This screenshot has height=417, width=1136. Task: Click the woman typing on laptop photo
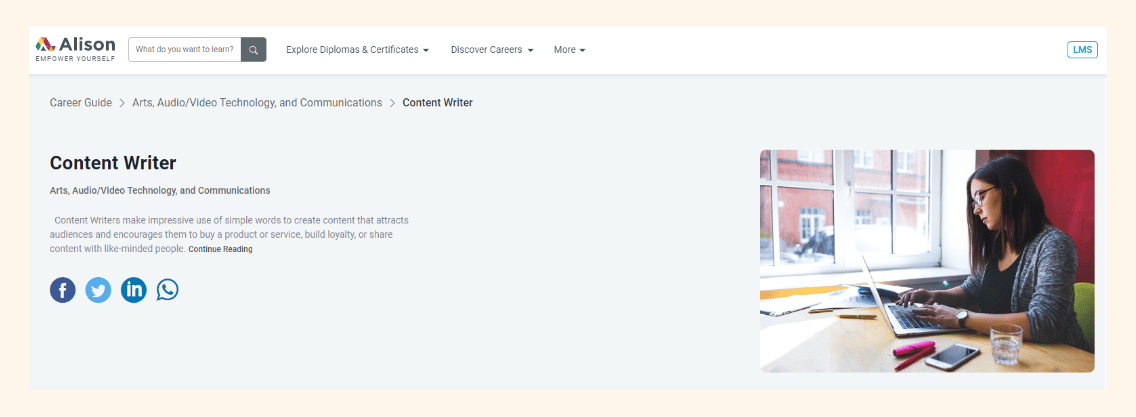point(927,261)
